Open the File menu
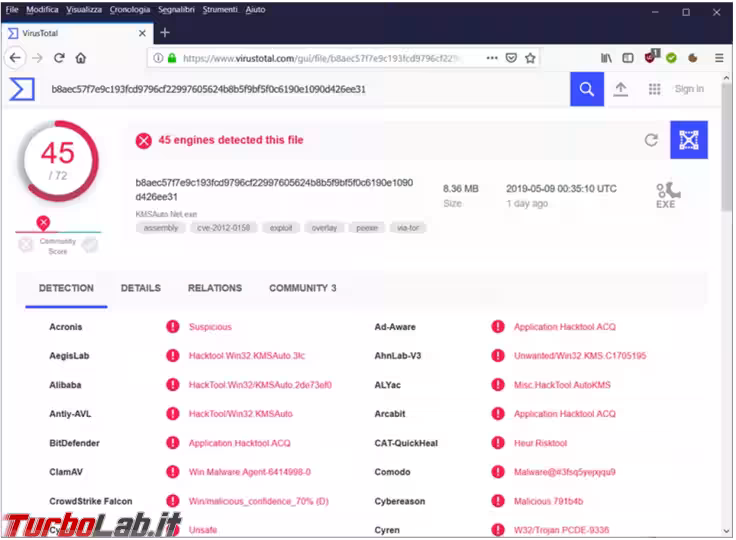736x540 pixels. point(12,9)
